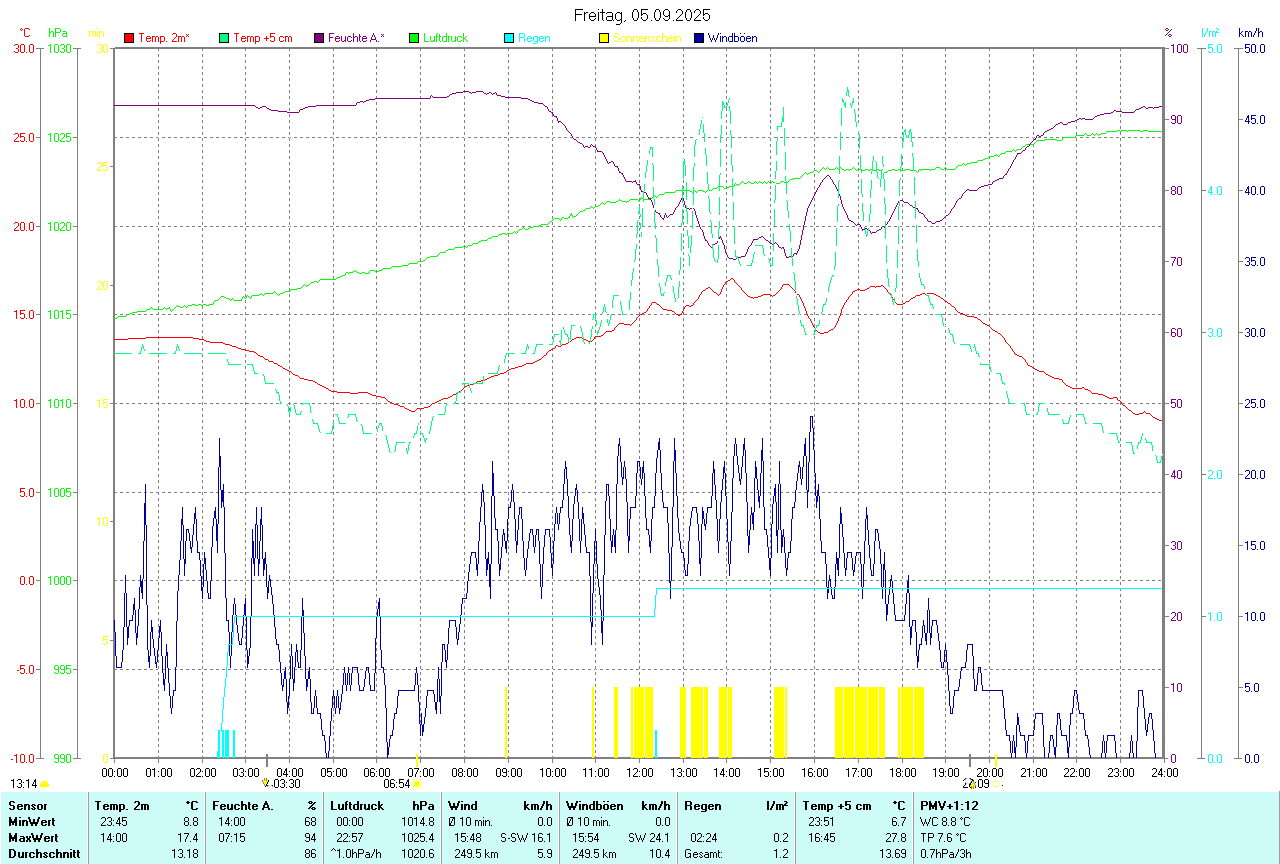Click the dark blue Windböen legend square

[x=699, y=38]
